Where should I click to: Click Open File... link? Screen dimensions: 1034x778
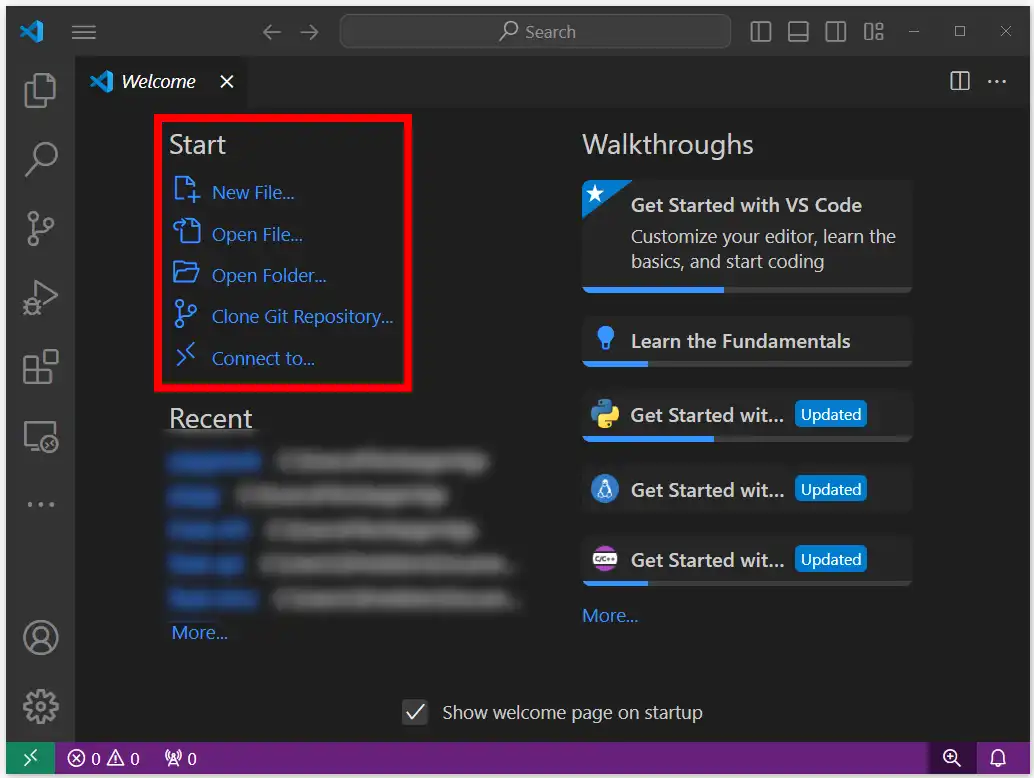point(257,235)
